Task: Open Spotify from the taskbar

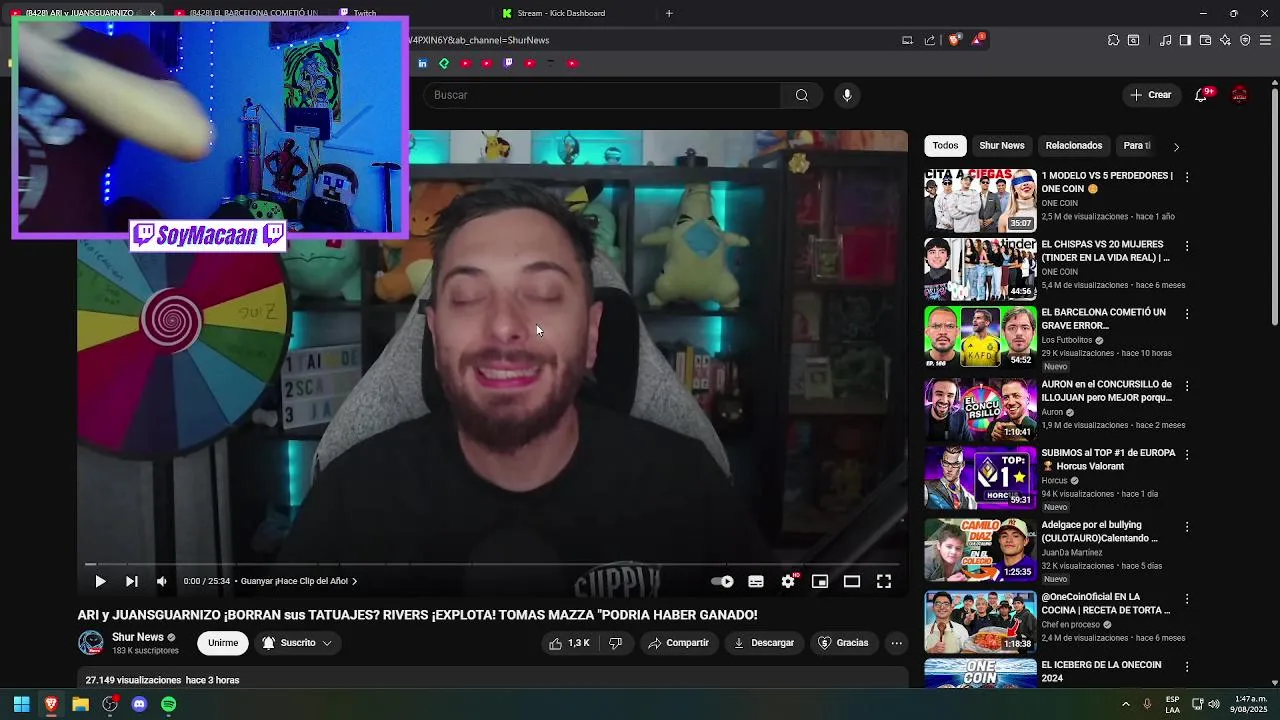Action: pos(168,704)
